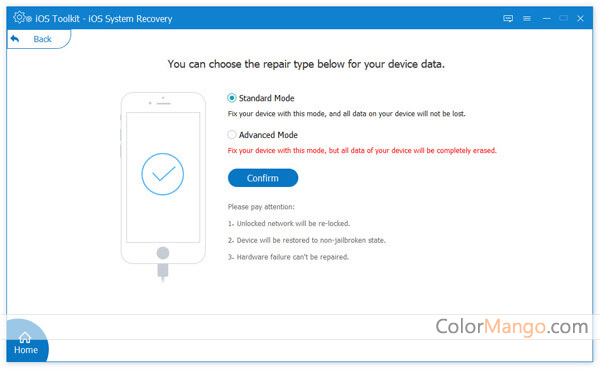Go back using the Back tab
The height and width of the screenshot is (369, 600).
click(x=39, y=39)
